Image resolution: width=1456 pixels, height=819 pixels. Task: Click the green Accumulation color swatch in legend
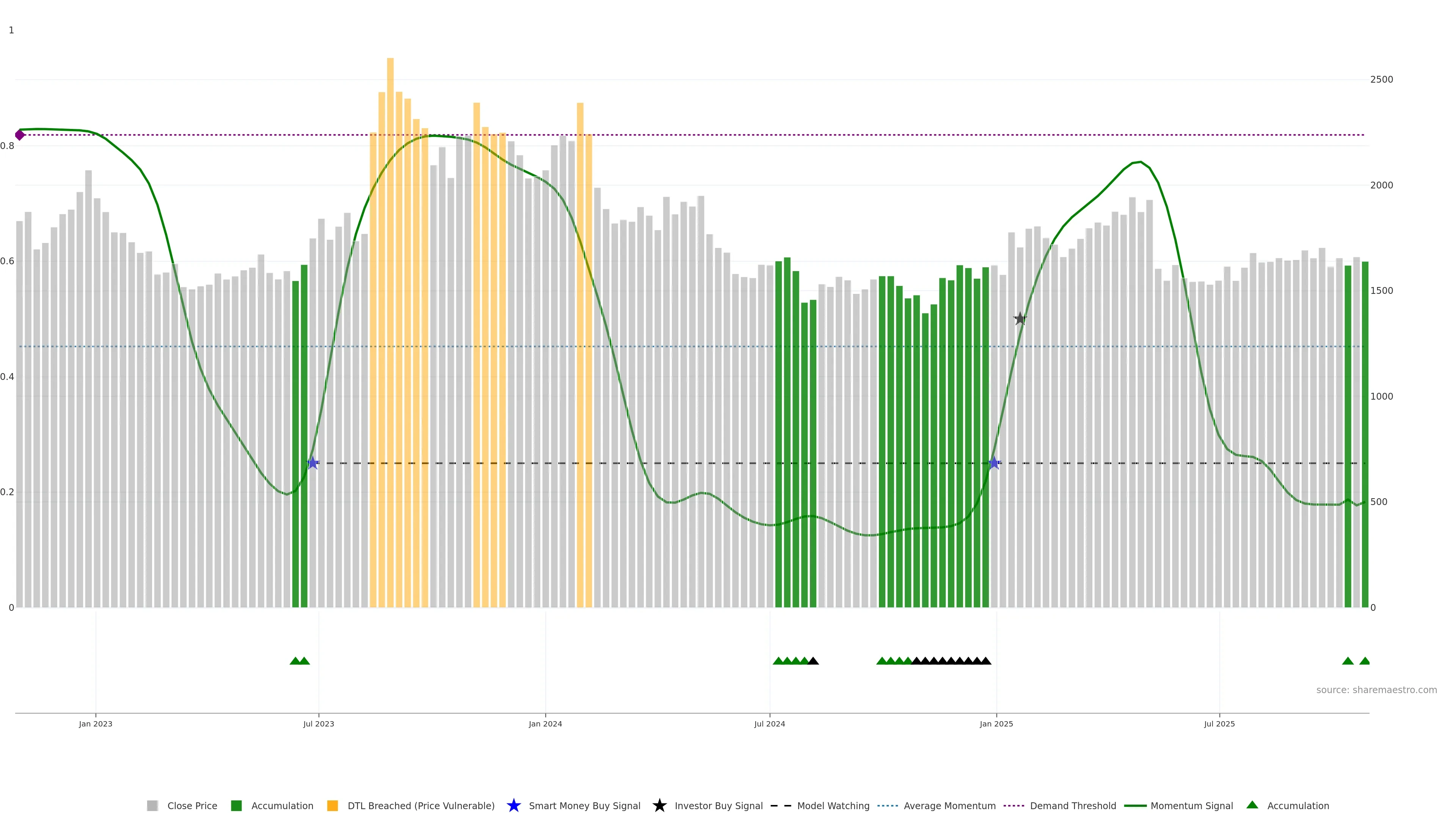click(236, 805)
